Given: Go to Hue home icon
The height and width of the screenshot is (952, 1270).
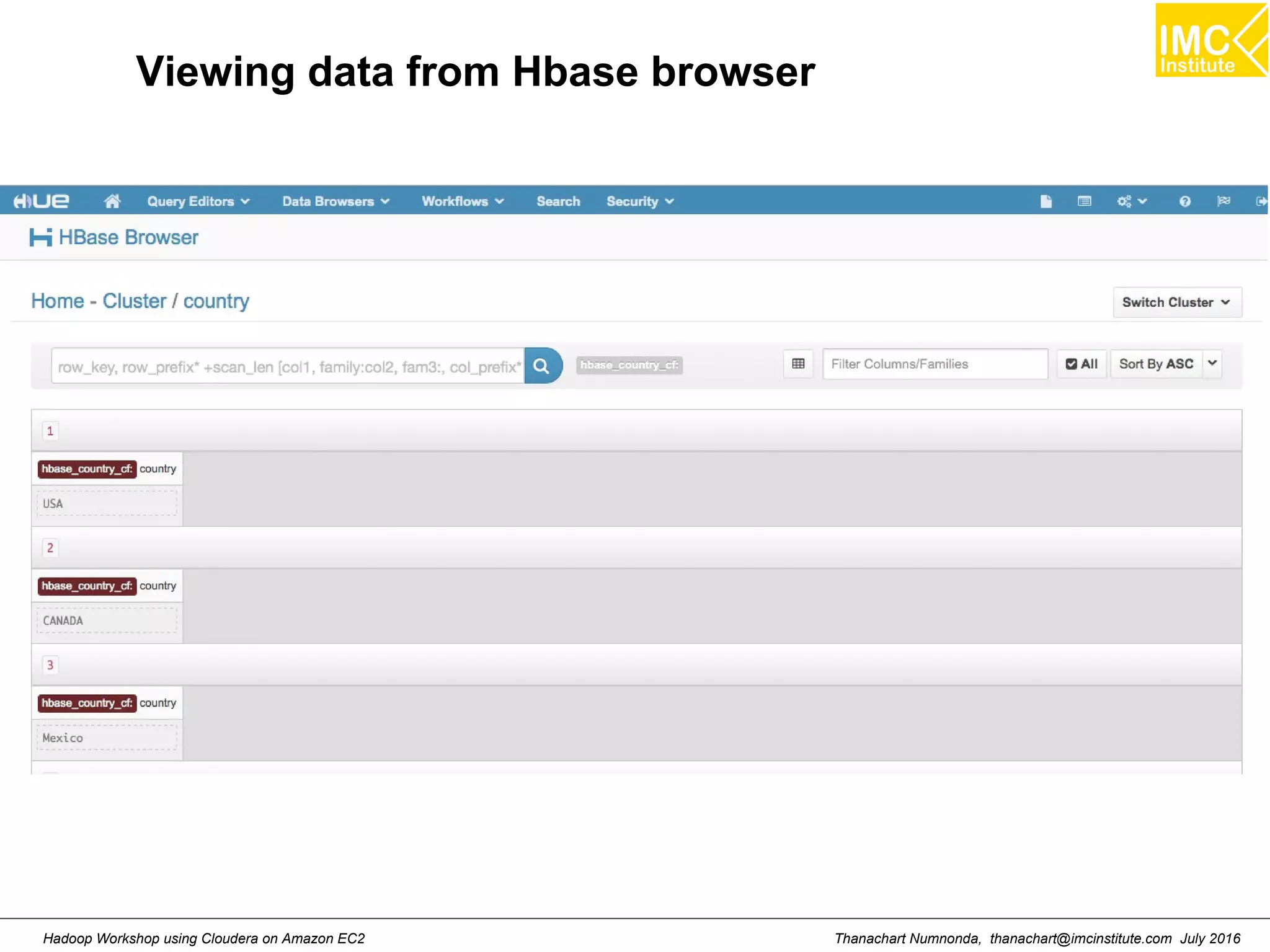Looking at the screenshot, I should [x=112, y=201].
